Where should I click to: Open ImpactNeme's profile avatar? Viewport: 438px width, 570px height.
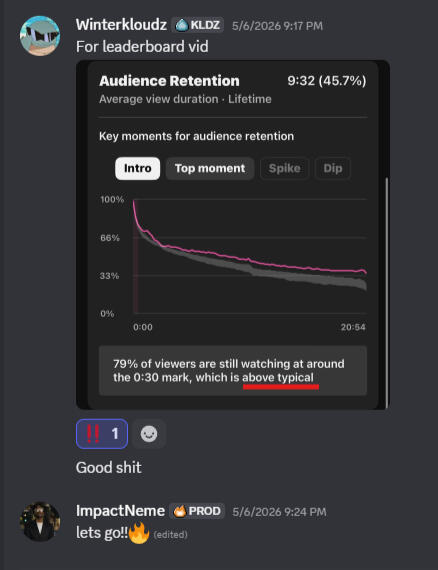pos(40,522)
